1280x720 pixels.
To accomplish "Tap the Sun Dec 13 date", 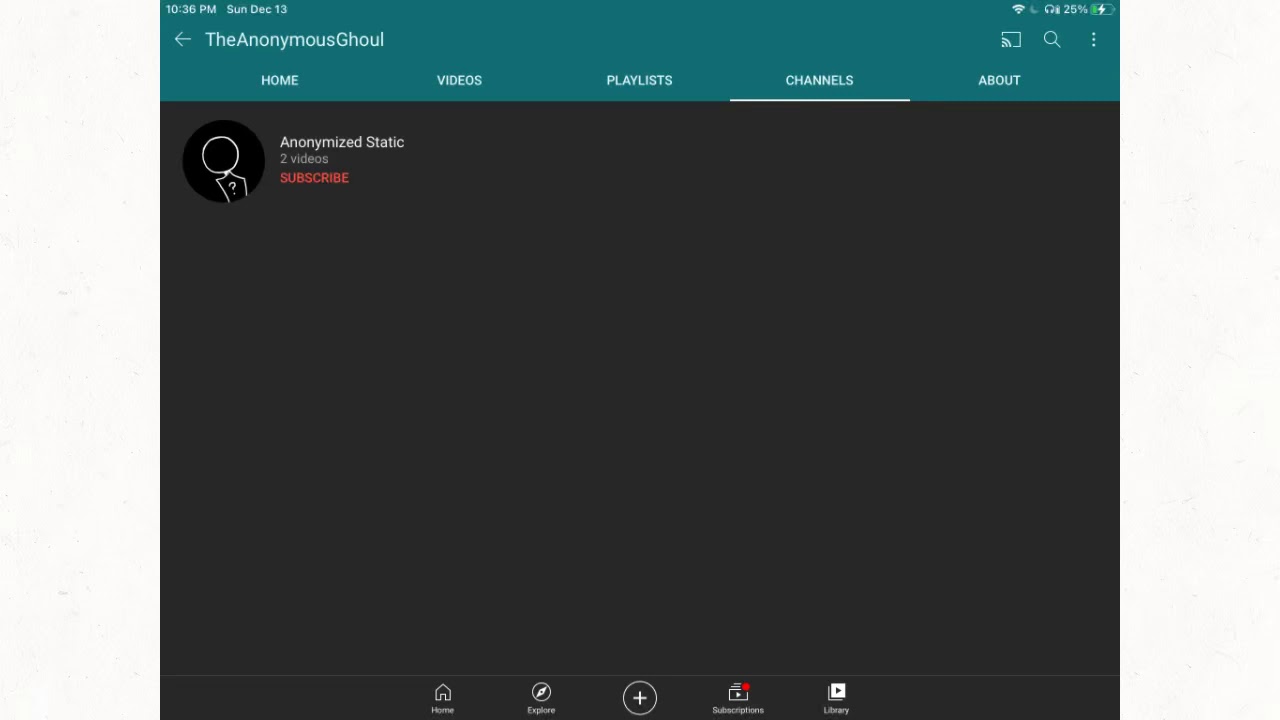I will point(257,9).
